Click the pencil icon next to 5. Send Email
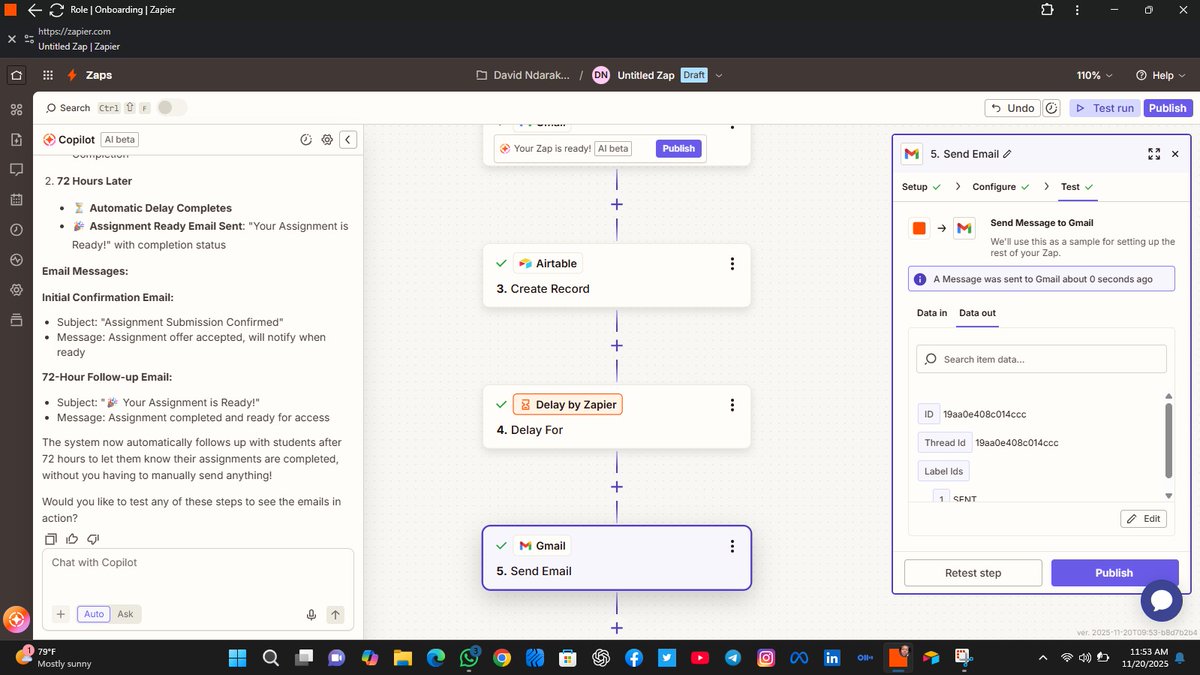 click(x=1008, y=154)
